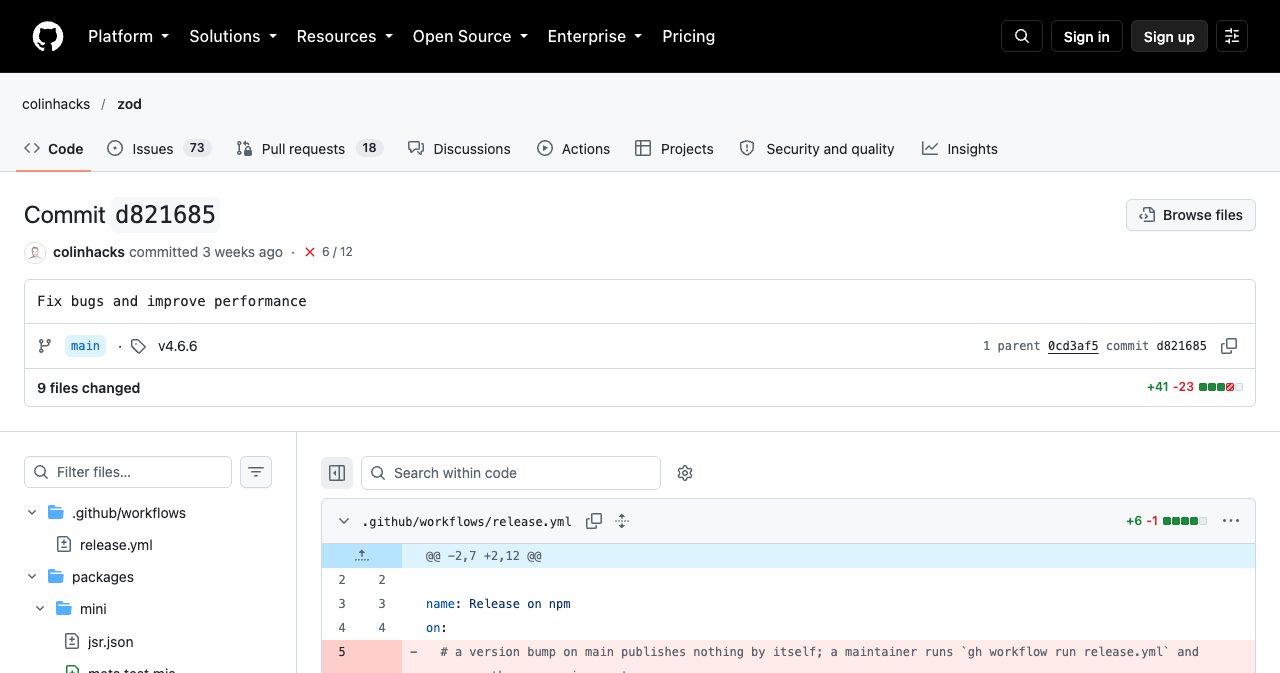This screenshot has width=1280, height=673.
Task: Focus the Search within code field
Action: [511, 473]
